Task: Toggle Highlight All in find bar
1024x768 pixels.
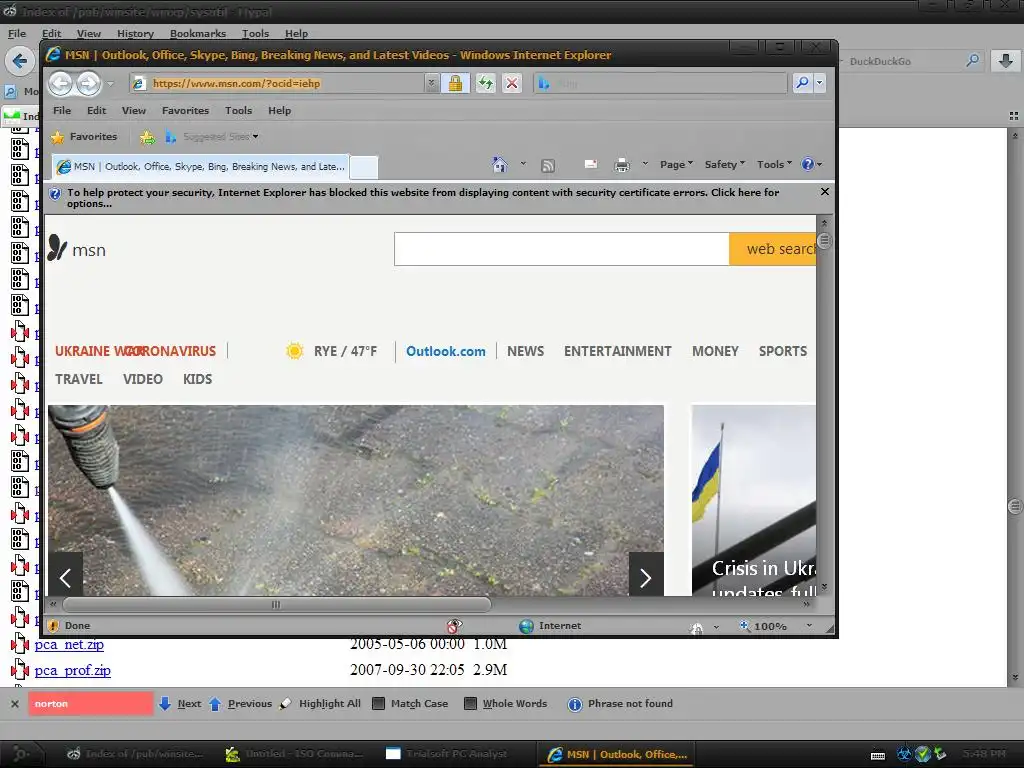Action: click(320, 703)
